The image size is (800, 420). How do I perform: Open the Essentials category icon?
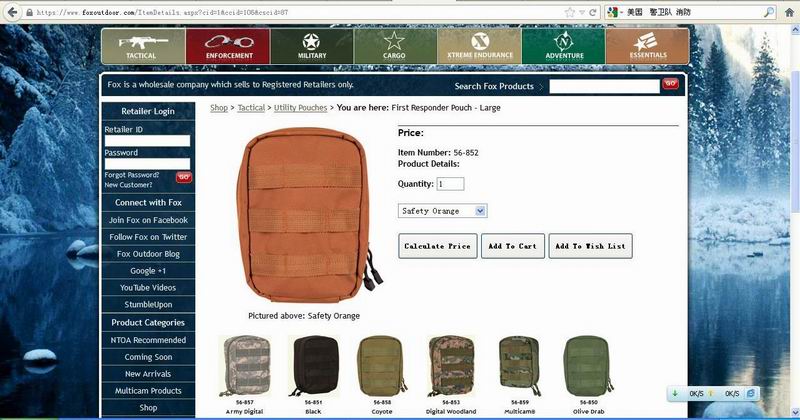click(x=647, y=46)
